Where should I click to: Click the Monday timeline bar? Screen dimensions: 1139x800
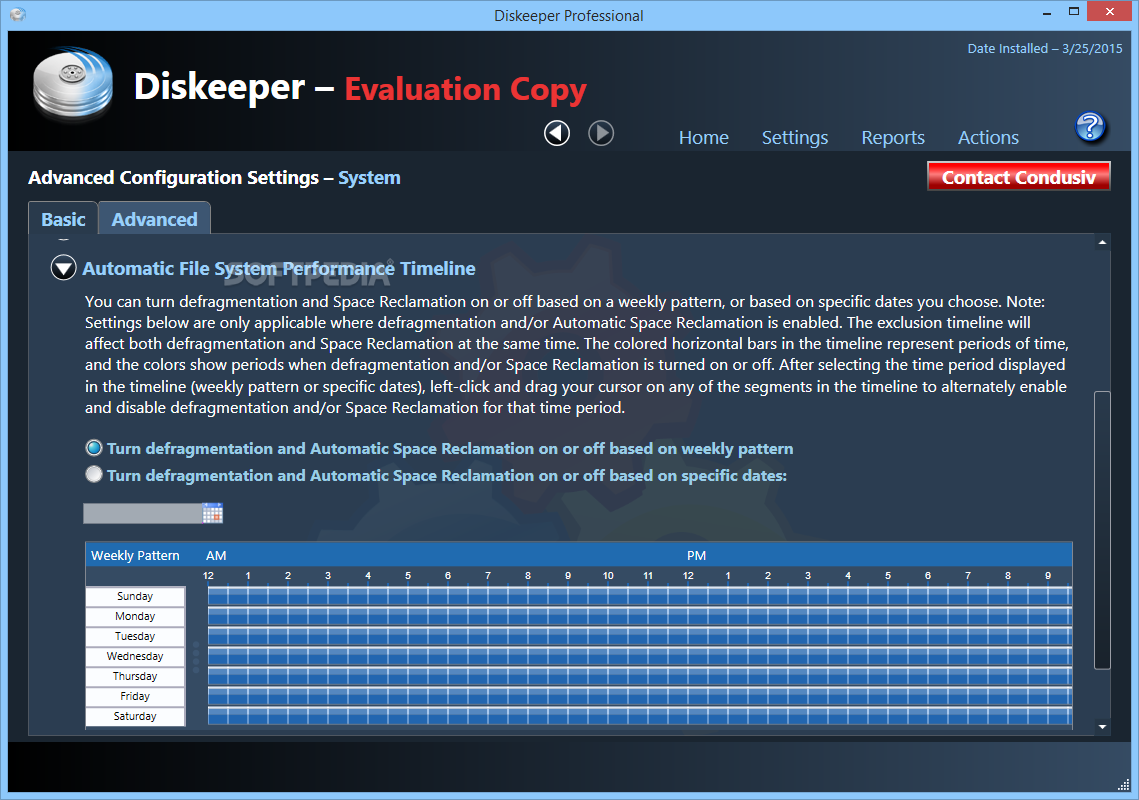[639, 616]
